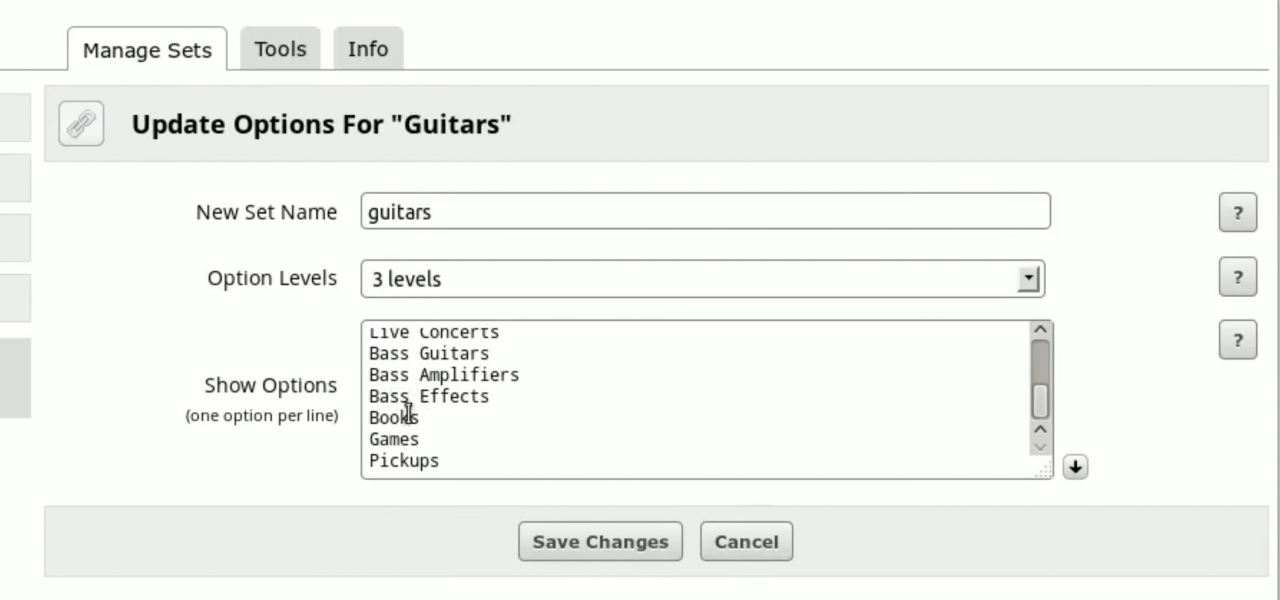Place cursor on the Games line
The image size is (1280, 600).
pyautogui.click(x=394, y=439)
